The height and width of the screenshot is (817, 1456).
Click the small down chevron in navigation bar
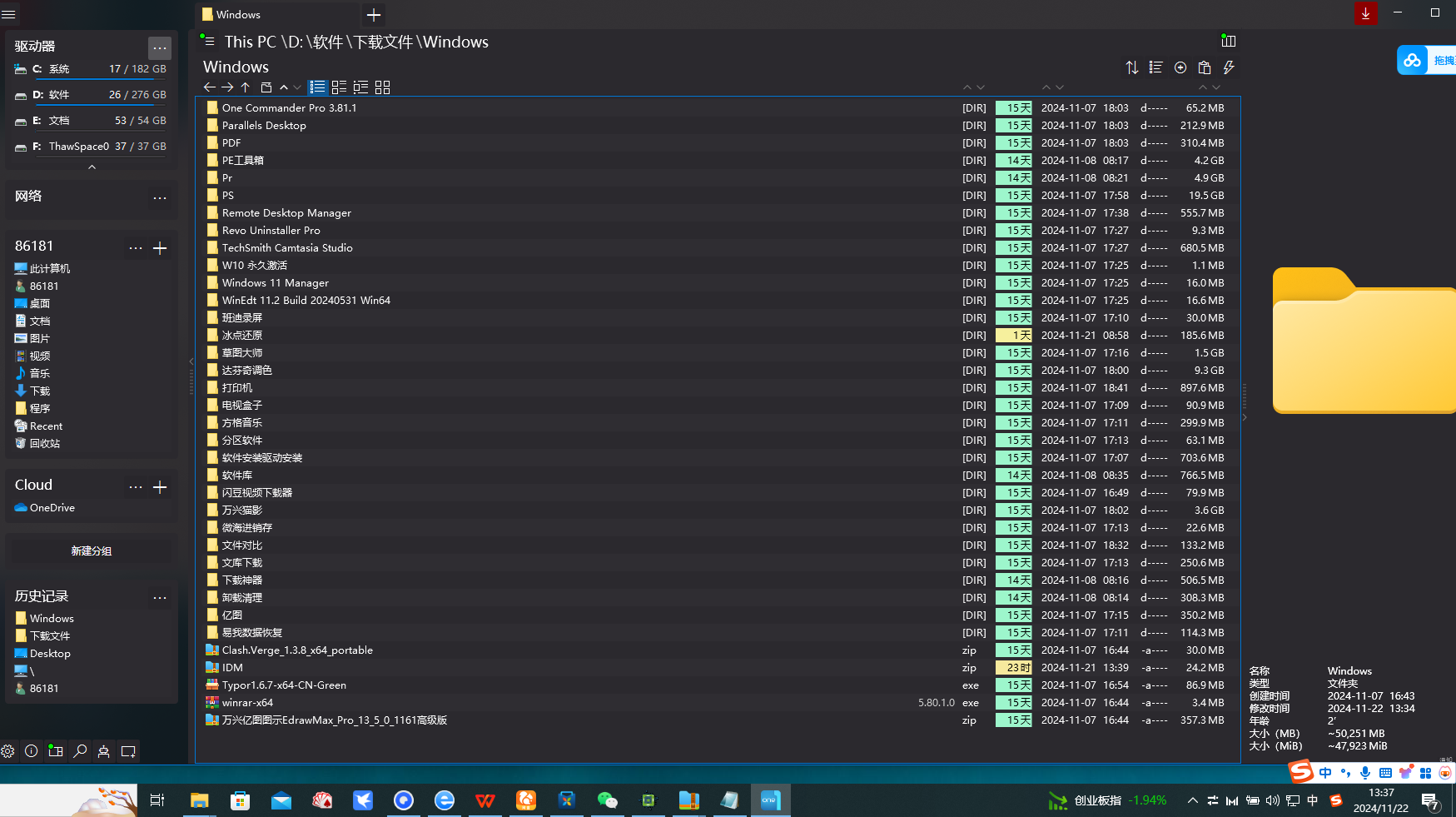297,87
